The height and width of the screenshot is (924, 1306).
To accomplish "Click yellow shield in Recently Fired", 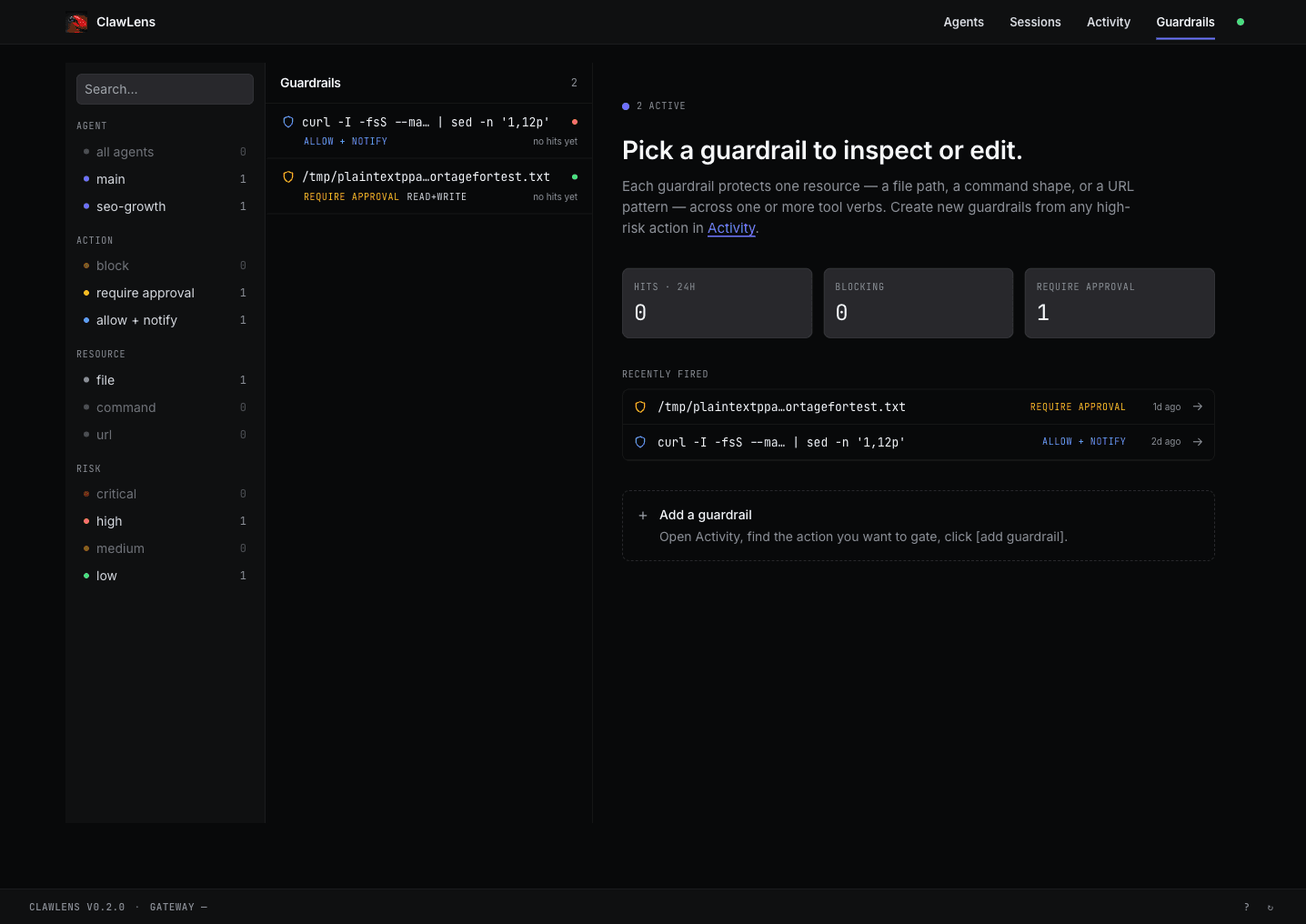I will pos(640,407).
